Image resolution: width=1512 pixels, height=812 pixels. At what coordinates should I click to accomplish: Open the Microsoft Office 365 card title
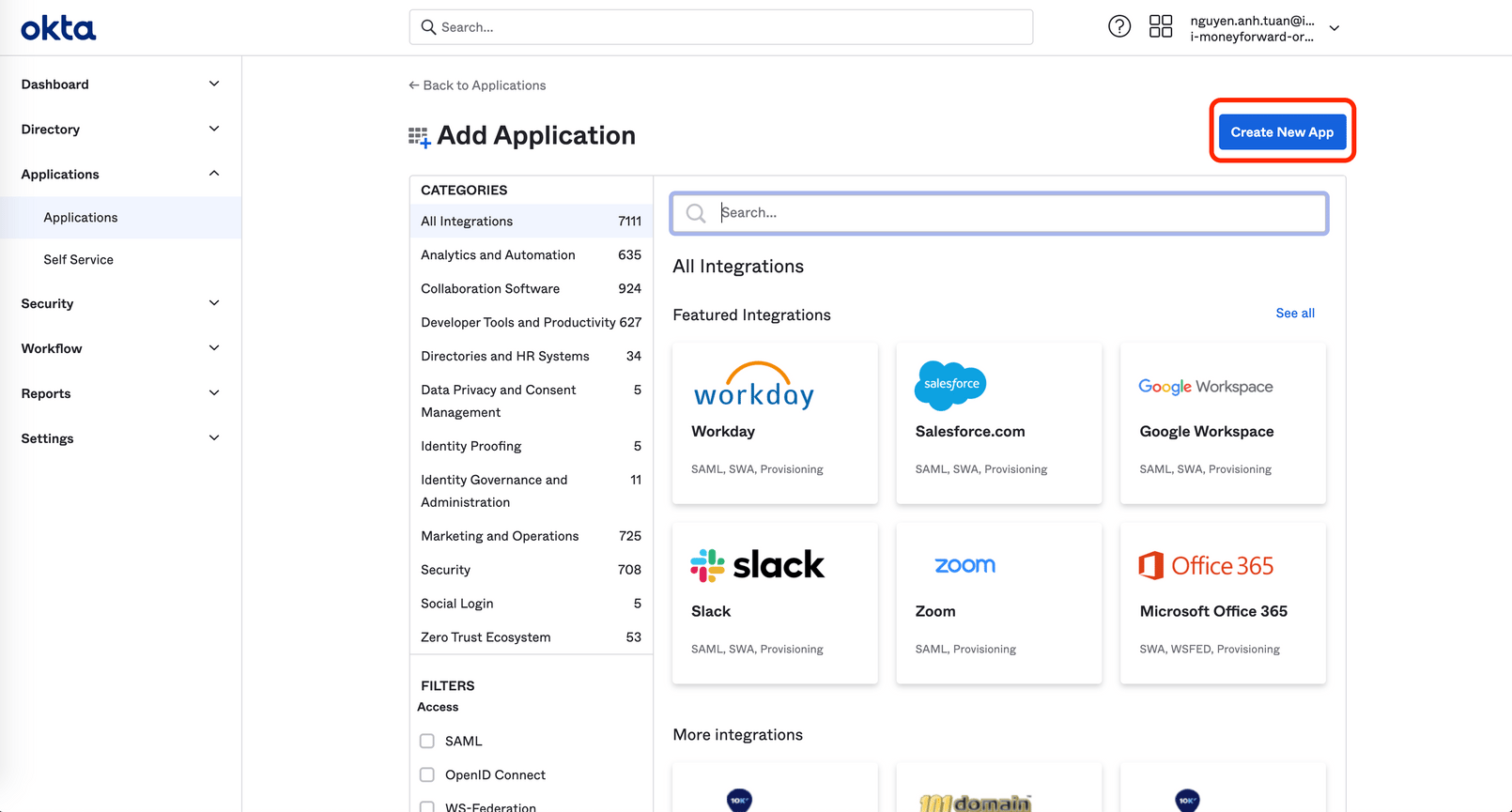[1213, 611]
